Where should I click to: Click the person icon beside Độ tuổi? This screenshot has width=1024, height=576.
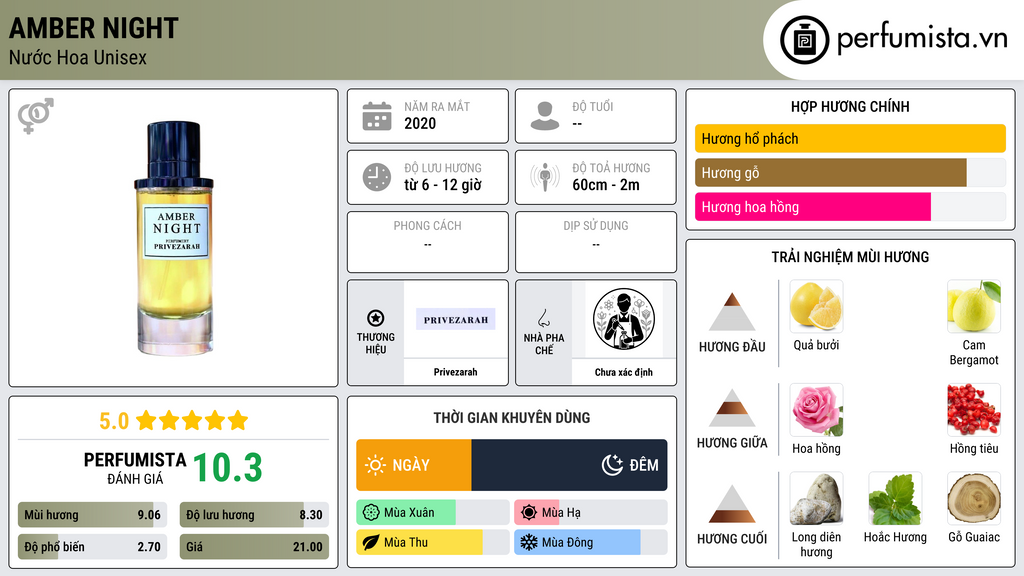tap(545, 116)
